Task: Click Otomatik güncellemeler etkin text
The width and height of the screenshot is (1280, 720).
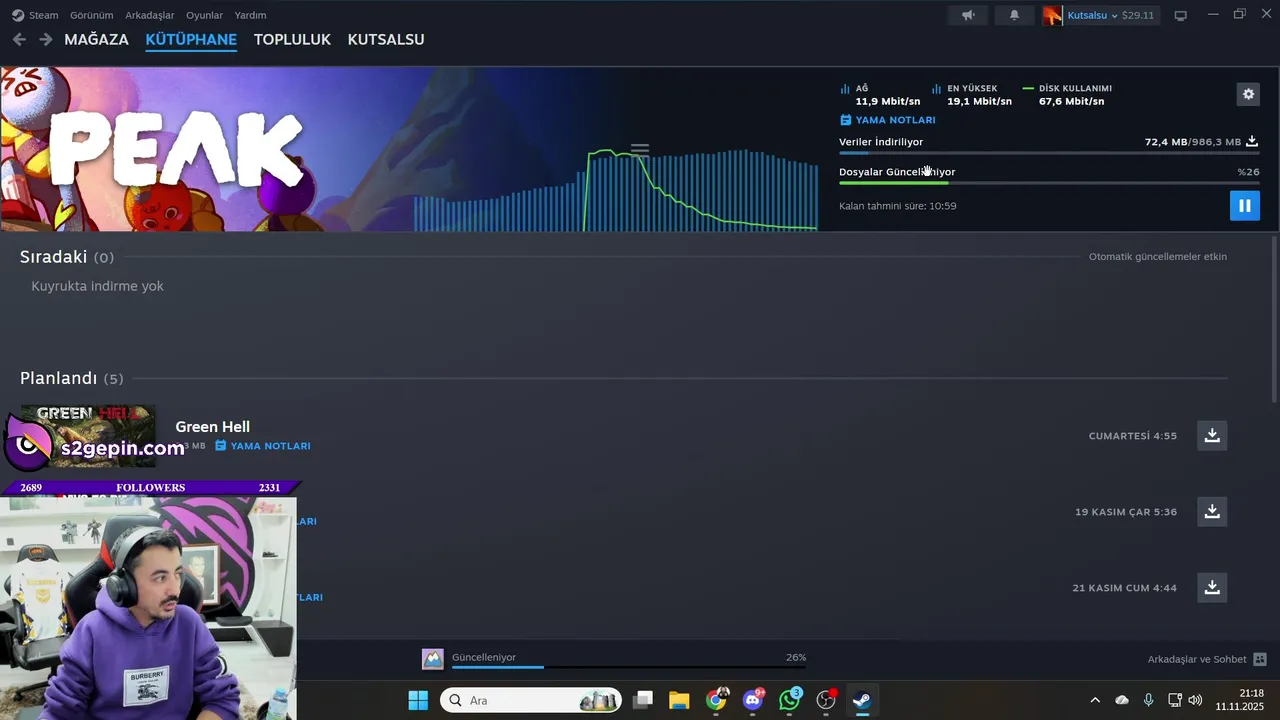Action: coord(1158,257)
